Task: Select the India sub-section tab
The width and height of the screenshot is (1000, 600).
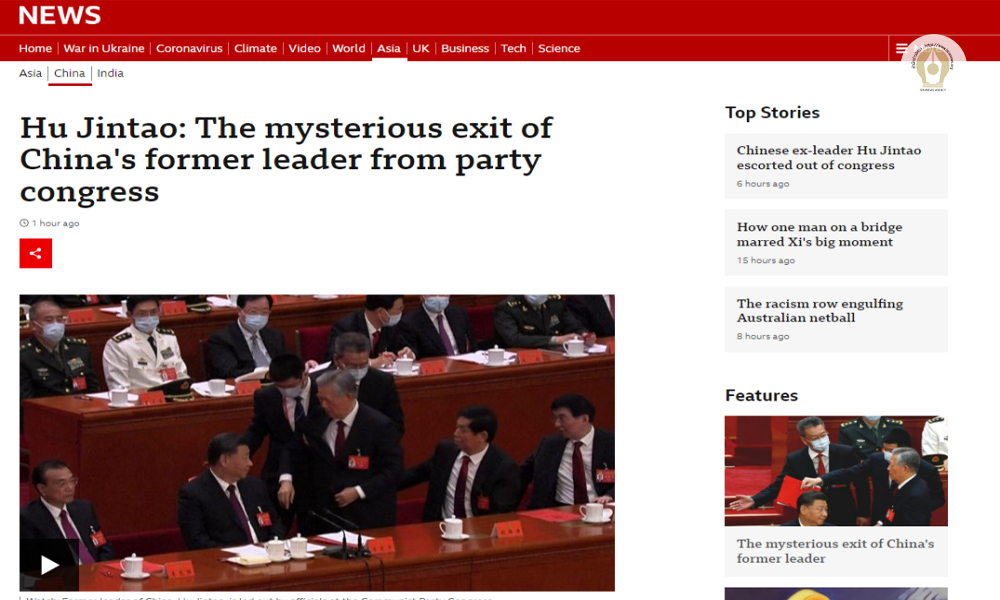Action: click(x=110, y=73)
